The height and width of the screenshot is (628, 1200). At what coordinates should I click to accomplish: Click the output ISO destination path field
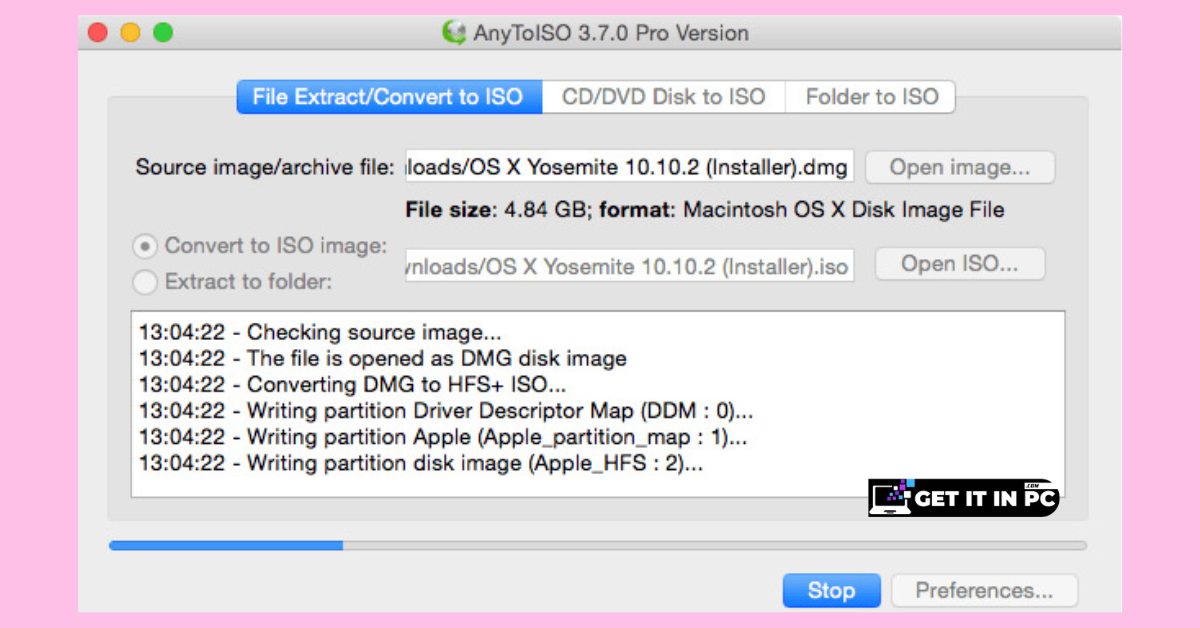(630, 266)
